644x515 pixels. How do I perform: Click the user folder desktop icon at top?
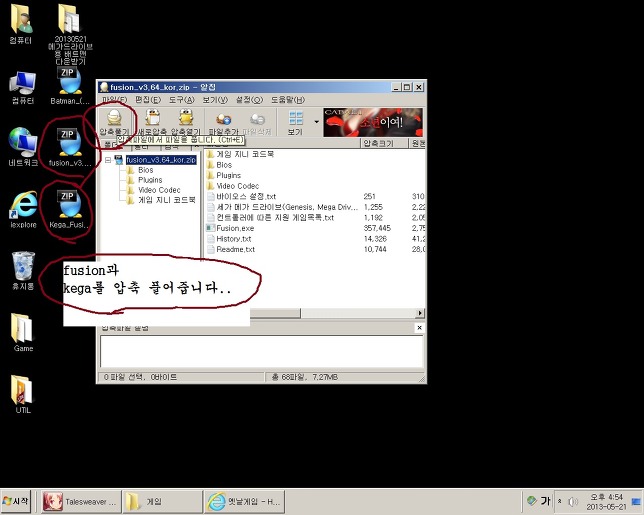click(21, 24)
